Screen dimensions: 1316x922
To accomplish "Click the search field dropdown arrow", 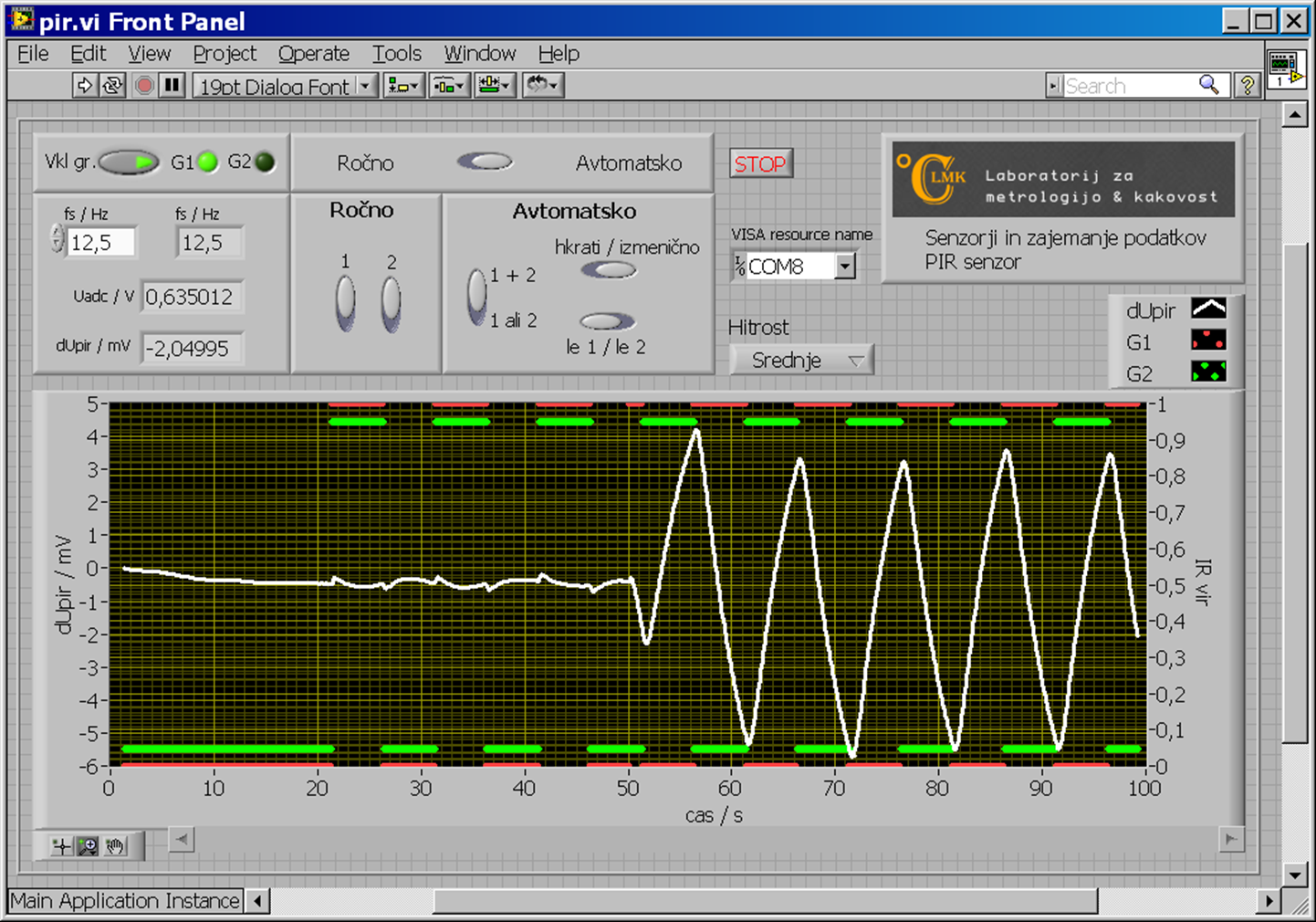I will point(1055,85).
